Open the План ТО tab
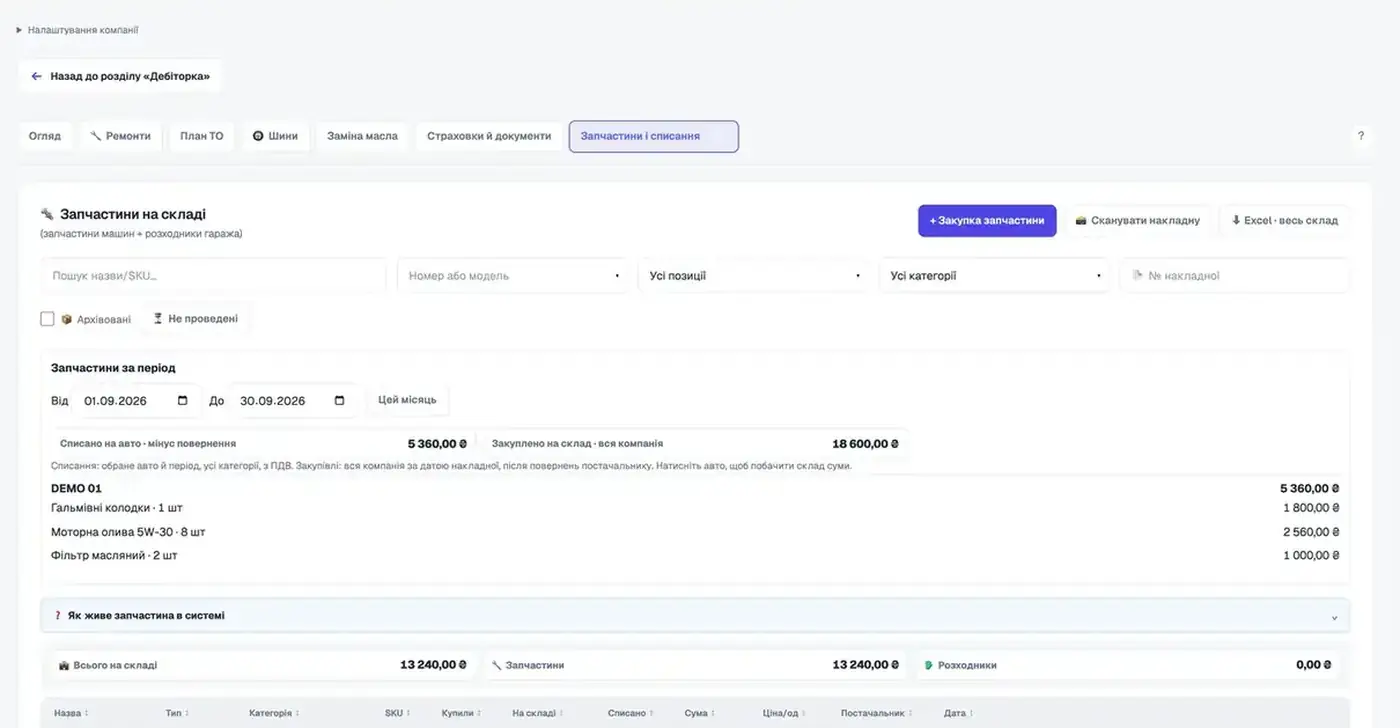The width and height of the screenshot is (1400, 728). (x=201, y=136)
